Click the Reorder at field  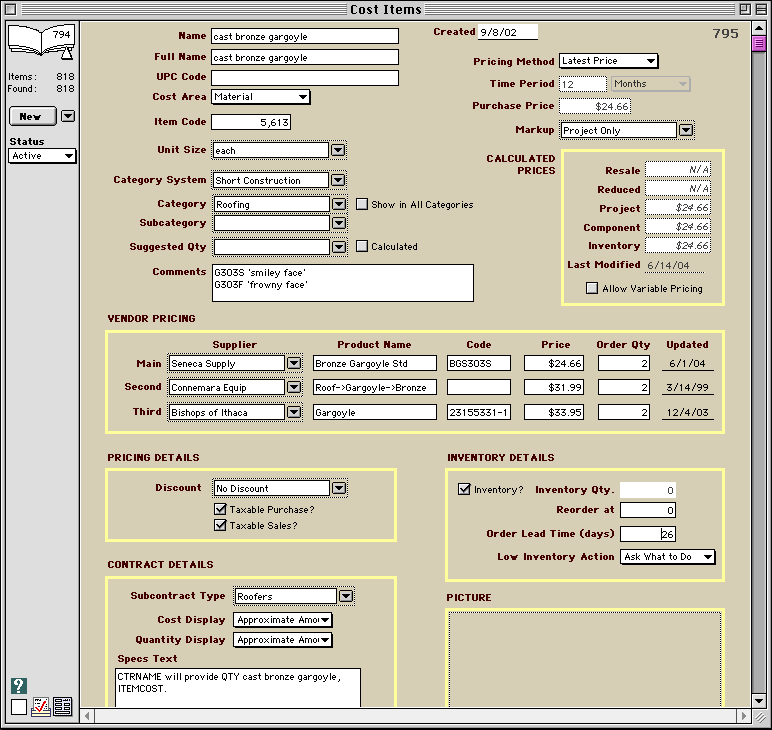point(648,510)
